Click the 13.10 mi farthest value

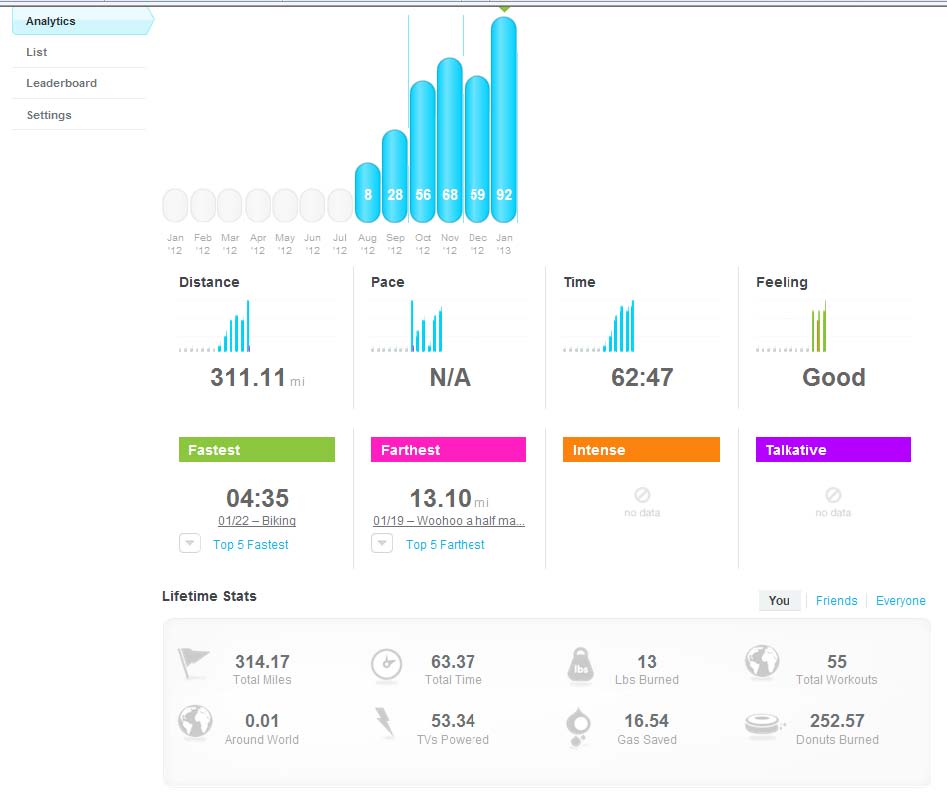point(449,499)
